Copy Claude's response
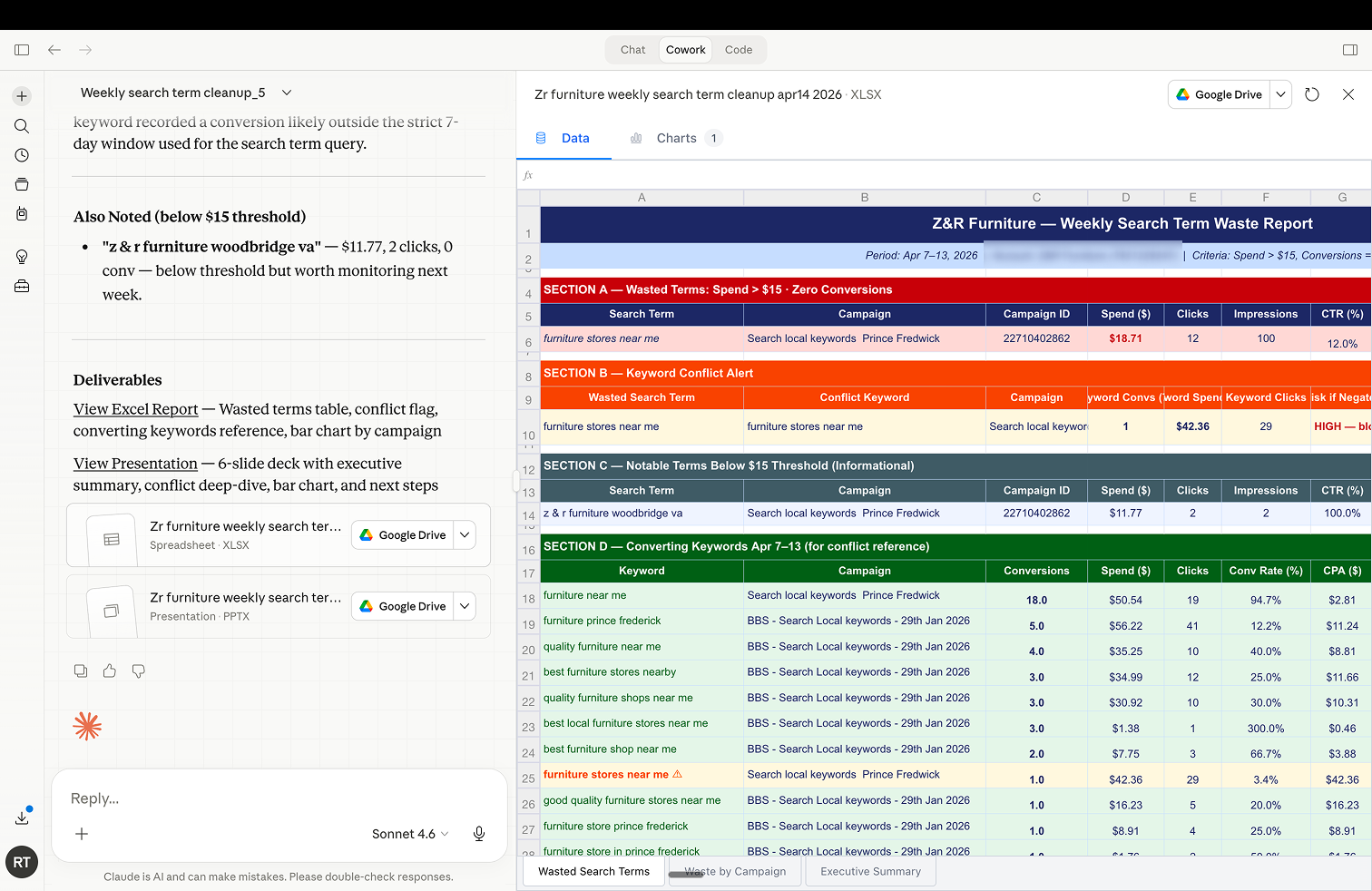 (81, 671)
